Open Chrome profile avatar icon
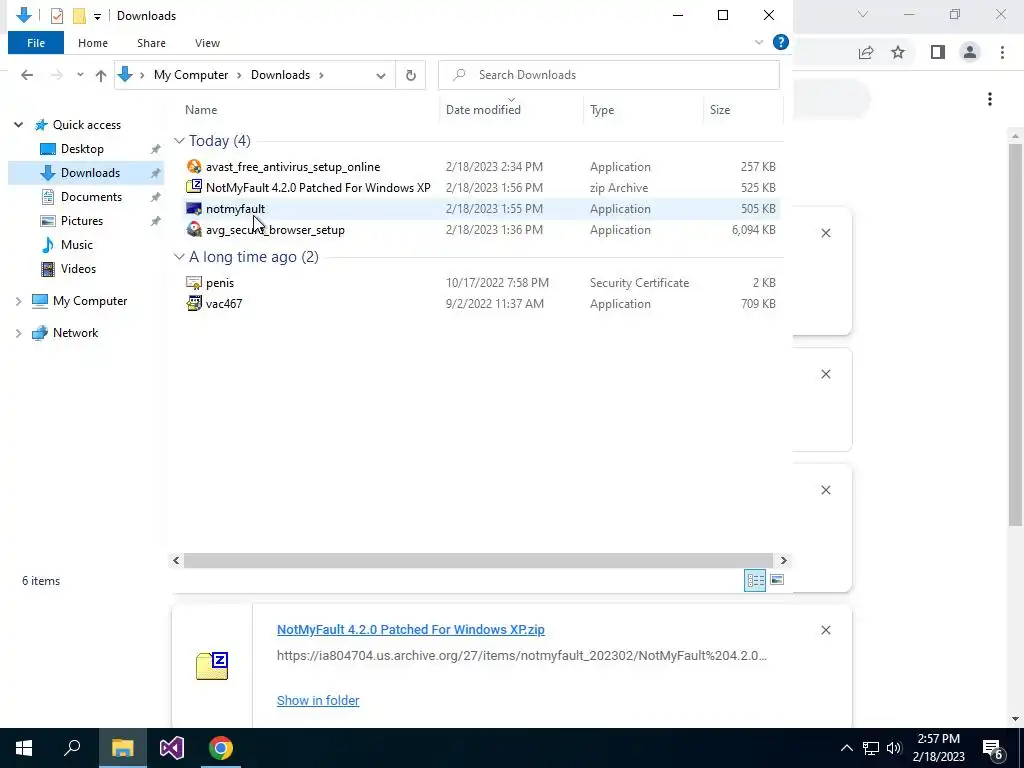 point(970,52)
